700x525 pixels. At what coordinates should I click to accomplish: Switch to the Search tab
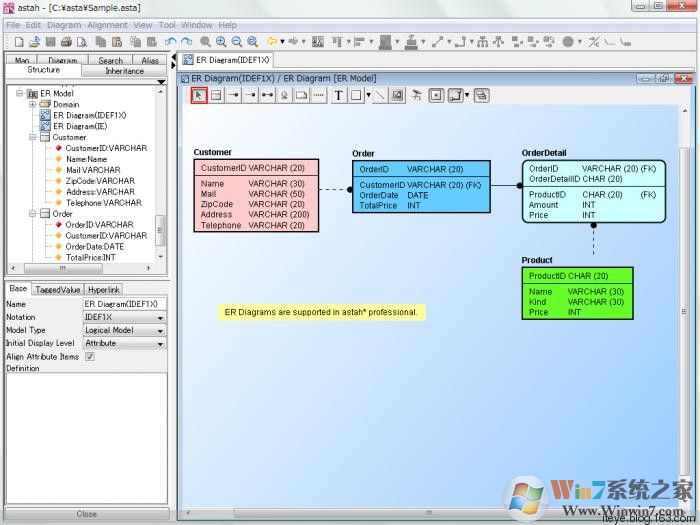(x=110, y=60)
